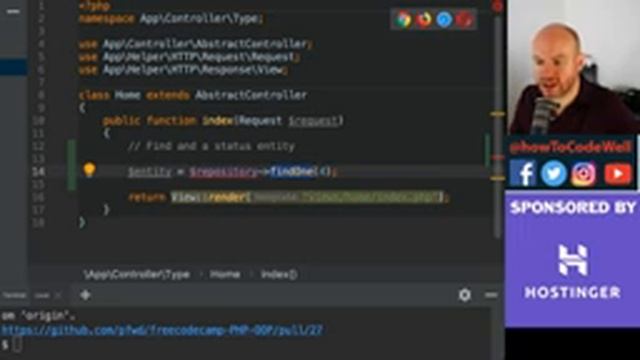This screenshot has width=640, height=360.
Task: Click the index() method breadcrumb
Action: click(279, 274)
